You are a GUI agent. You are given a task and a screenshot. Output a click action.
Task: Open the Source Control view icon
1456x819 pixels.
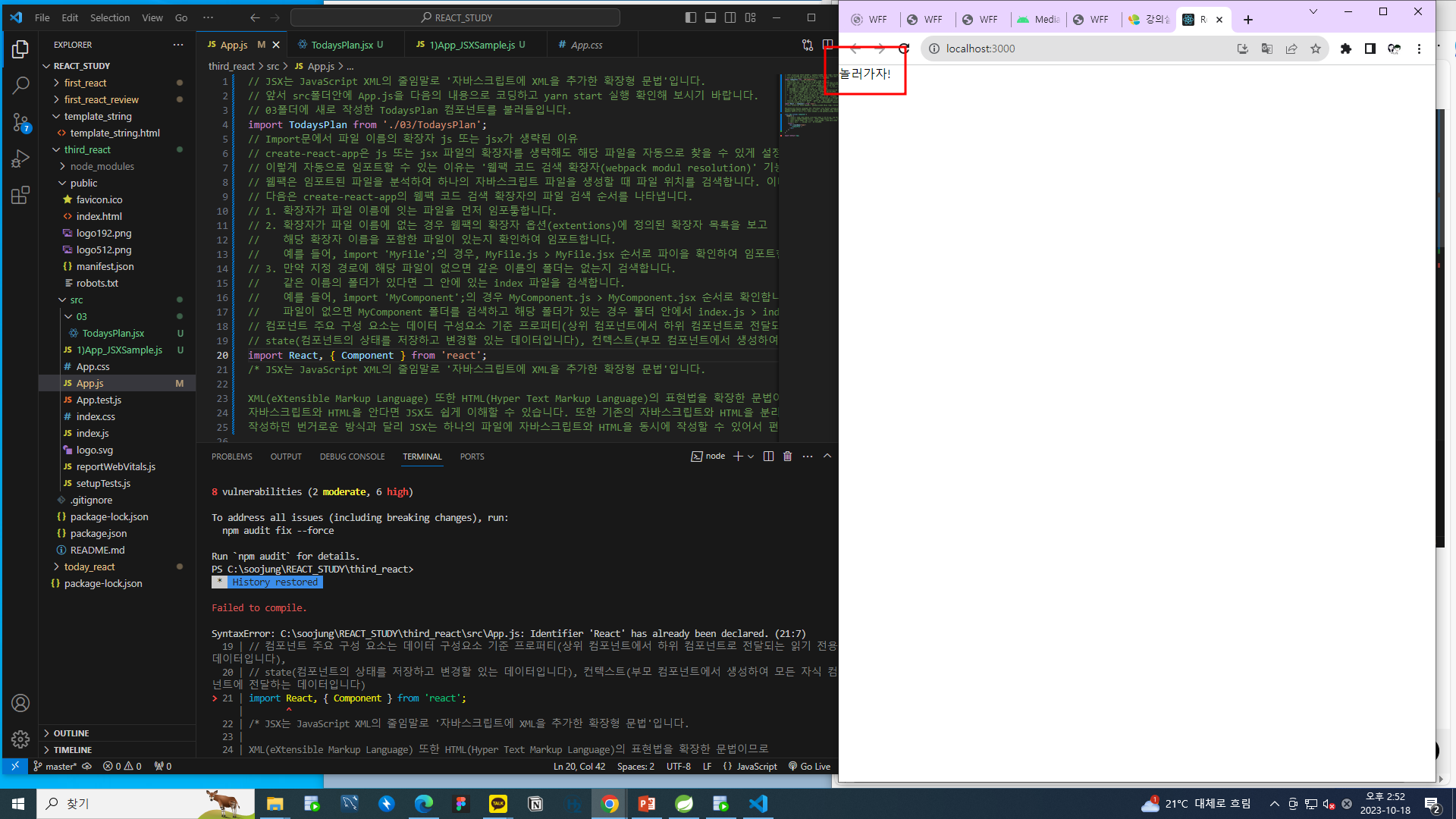coord(20,122)
